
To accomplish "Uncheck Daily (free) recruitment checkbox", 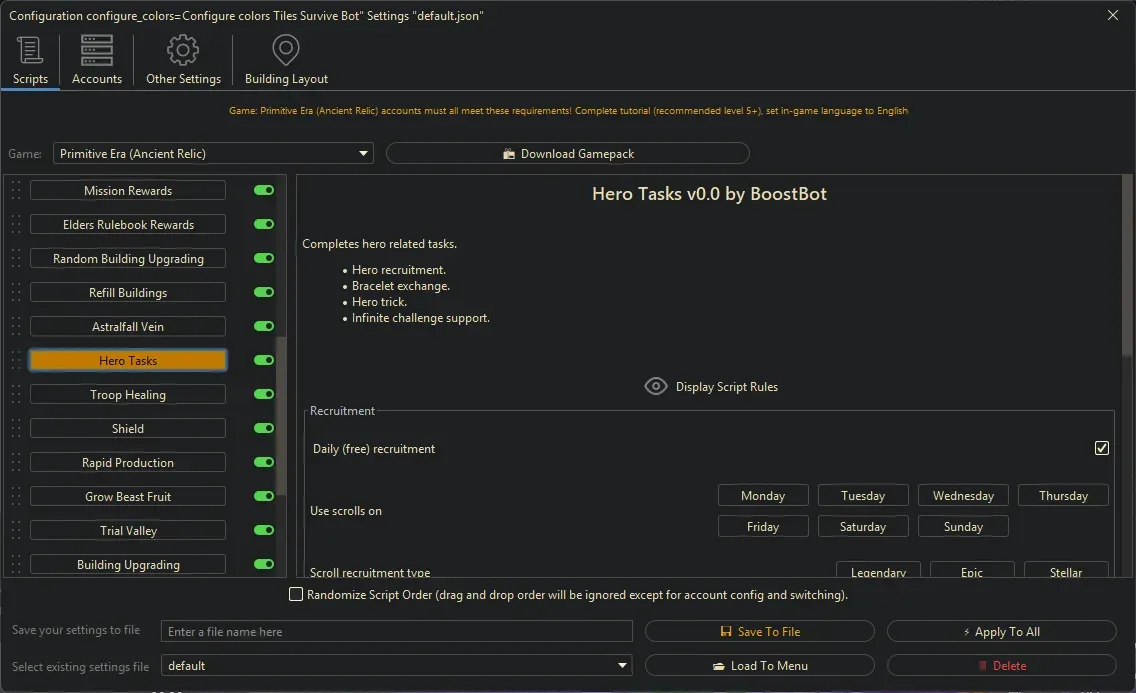I will pos(1102,449).
